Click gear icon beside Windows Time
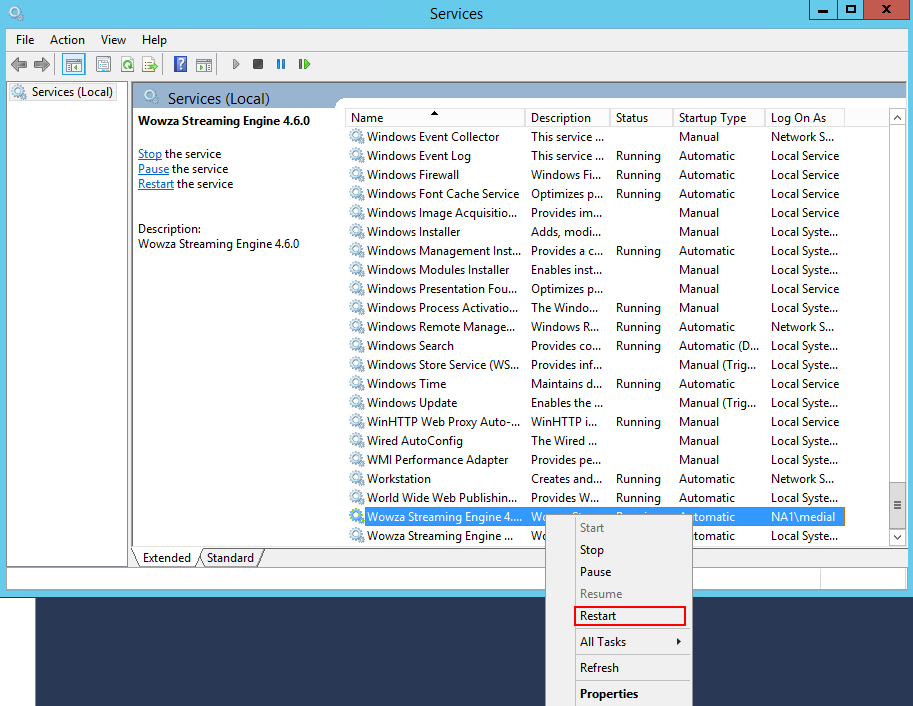This screenshot has height=706, width=913. pos(356,383)
